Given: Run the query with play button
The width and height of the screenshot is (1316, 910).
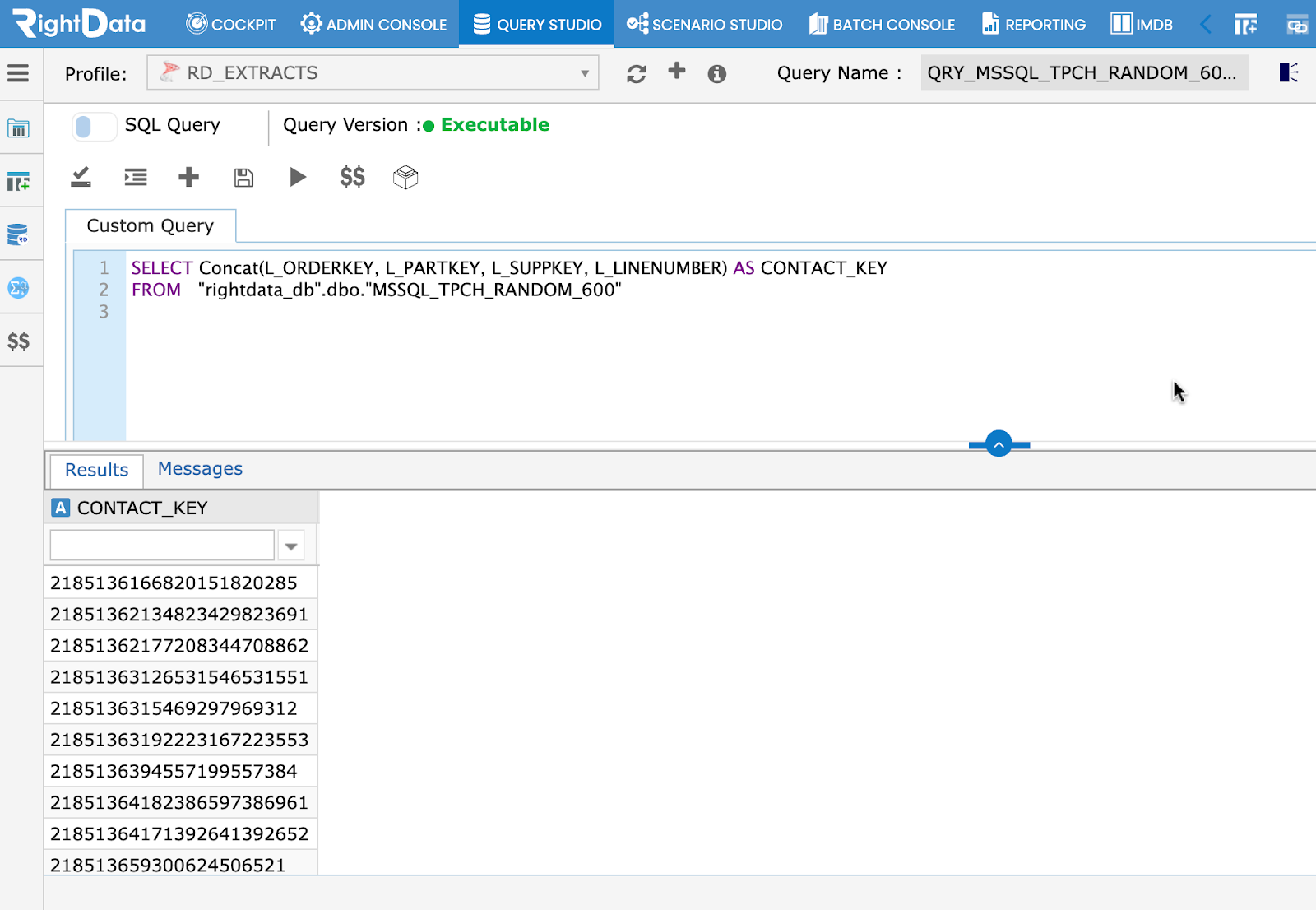Looking at the screenshot, I should click(x=298, y=177).
